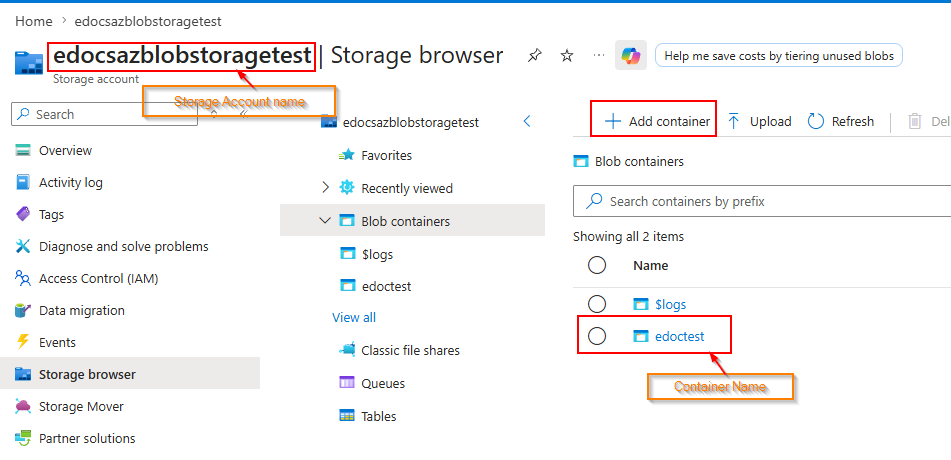Image resolution: width=951 pixels, height=460 pixels.
Task: Toggle the select-all circle beside Name
Action: [x=597, y=265]
